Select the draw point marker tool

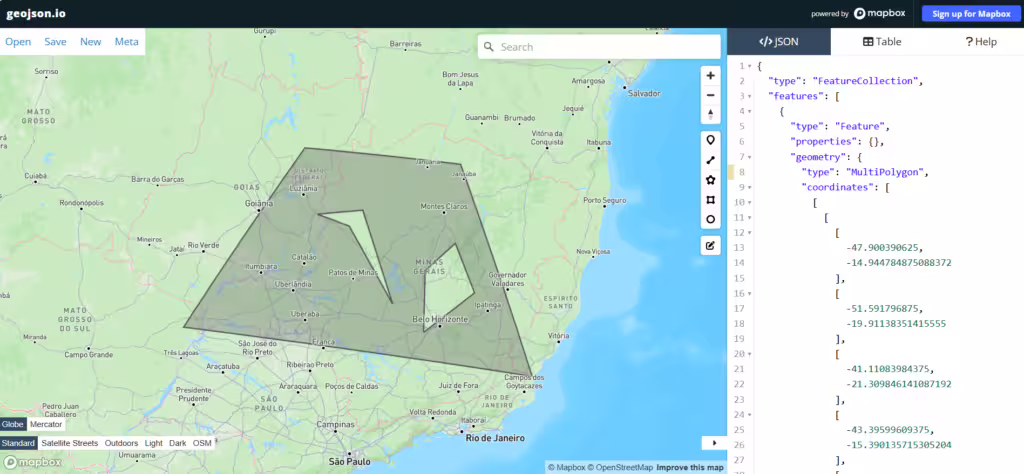tap(710, 140)
